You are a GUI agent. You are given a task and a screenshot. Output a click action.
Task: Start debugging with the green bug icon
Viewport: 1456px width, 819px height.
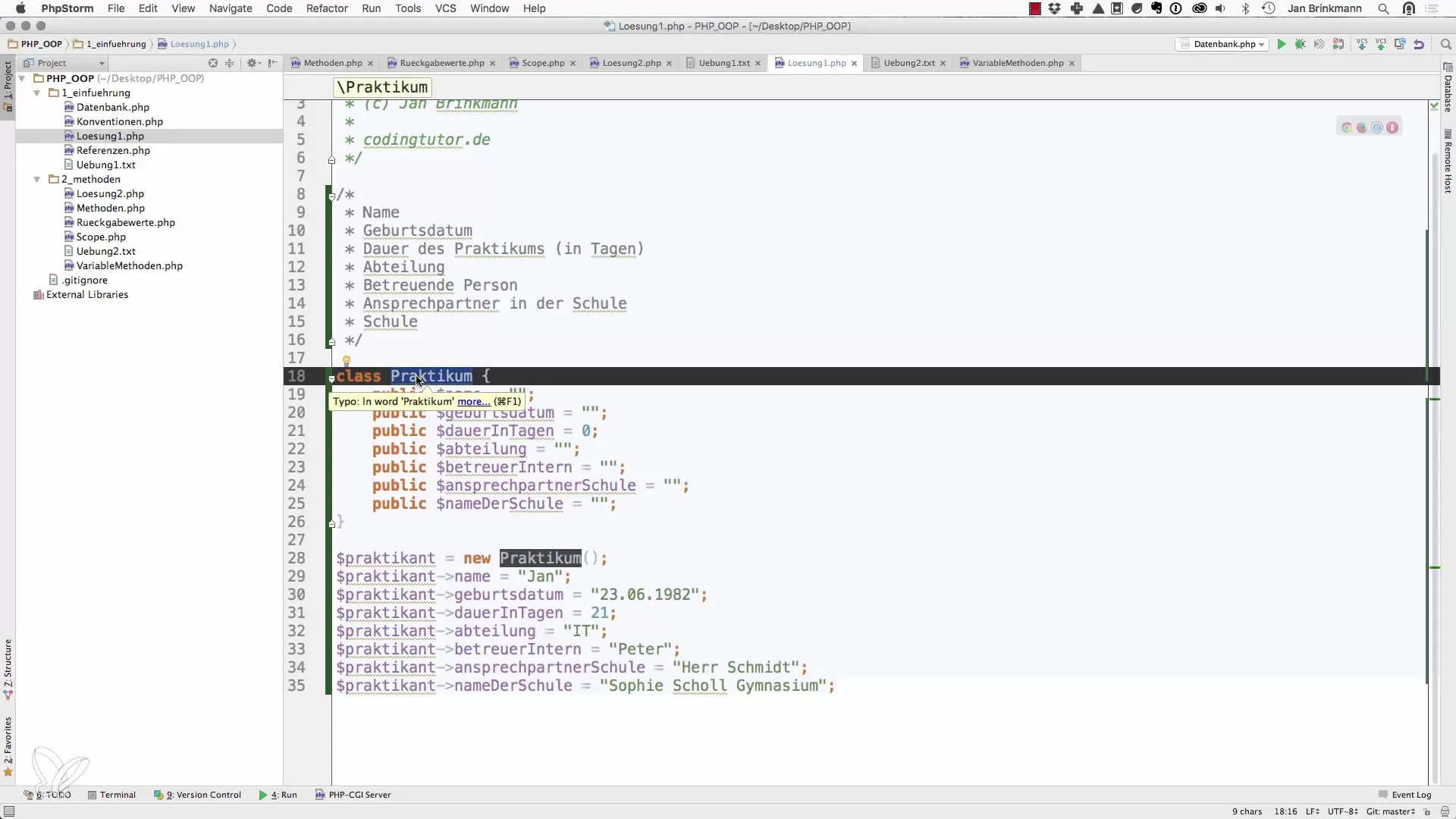click(1301, 44)
